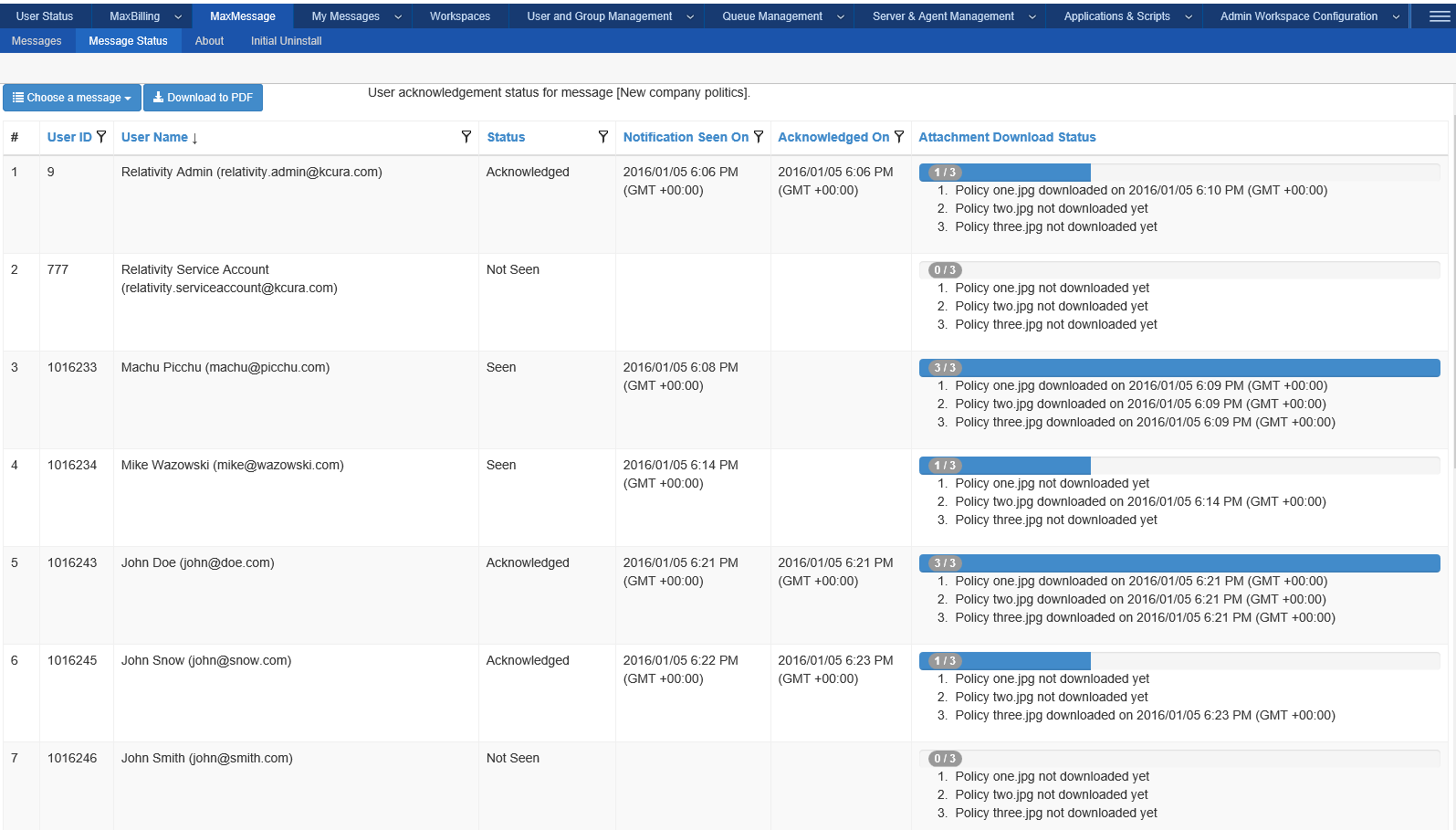Select John Smith user name cell
The height and width of the screenshot is (830, 1456).
click(296, 786)
